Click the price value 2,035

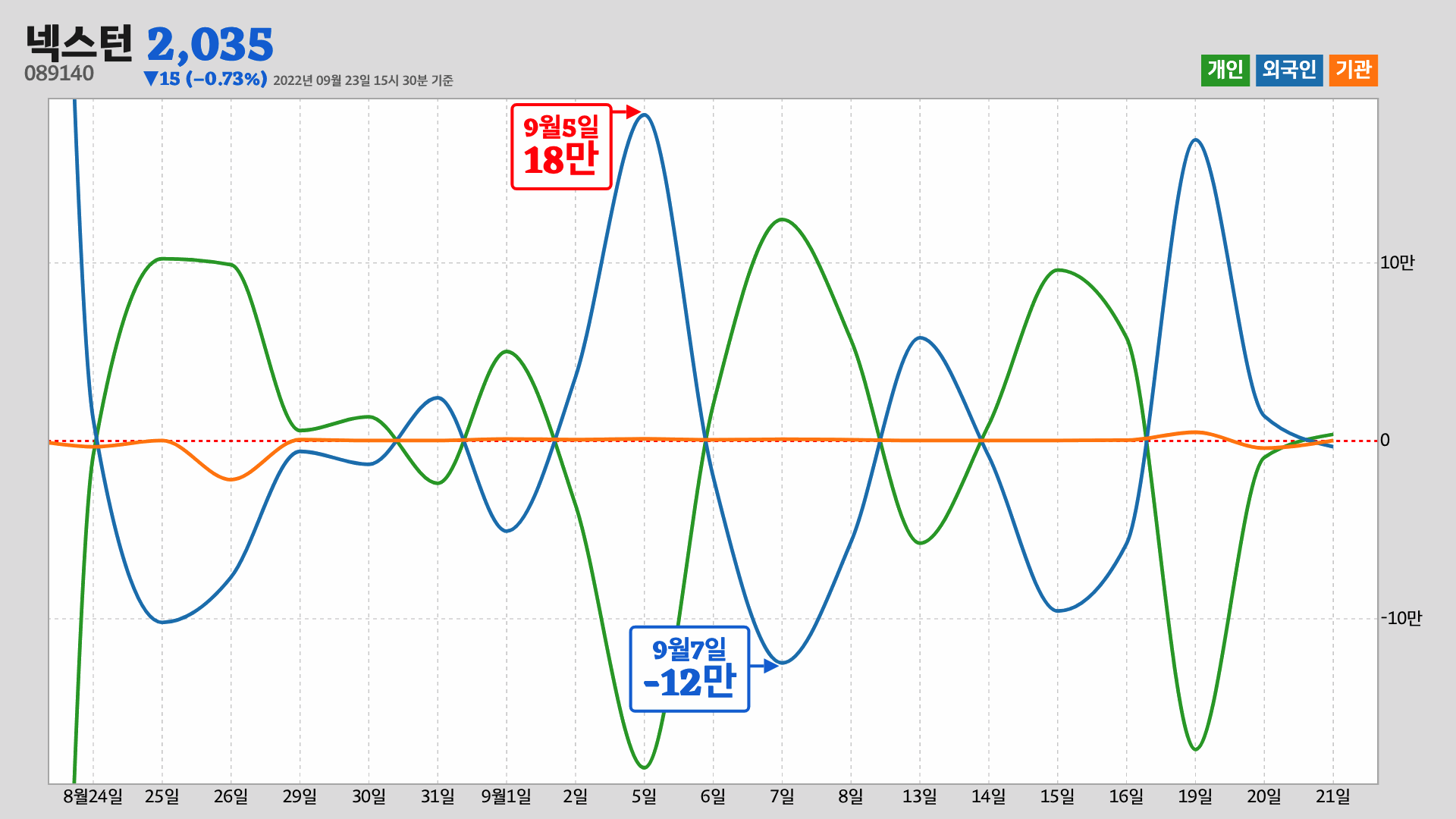(210, 45)
